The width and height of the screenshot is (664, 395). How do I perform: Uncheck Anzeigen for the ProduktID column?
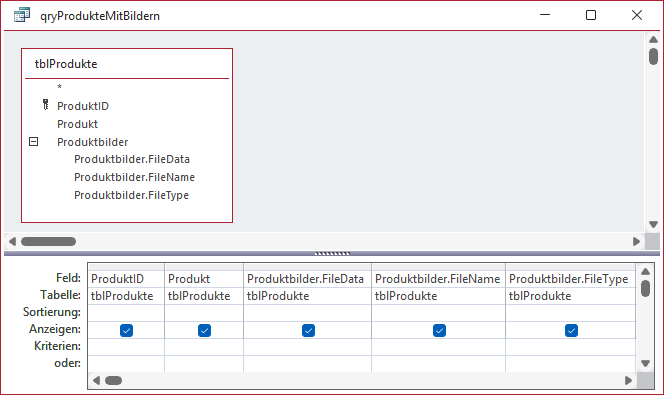point(126,330)
